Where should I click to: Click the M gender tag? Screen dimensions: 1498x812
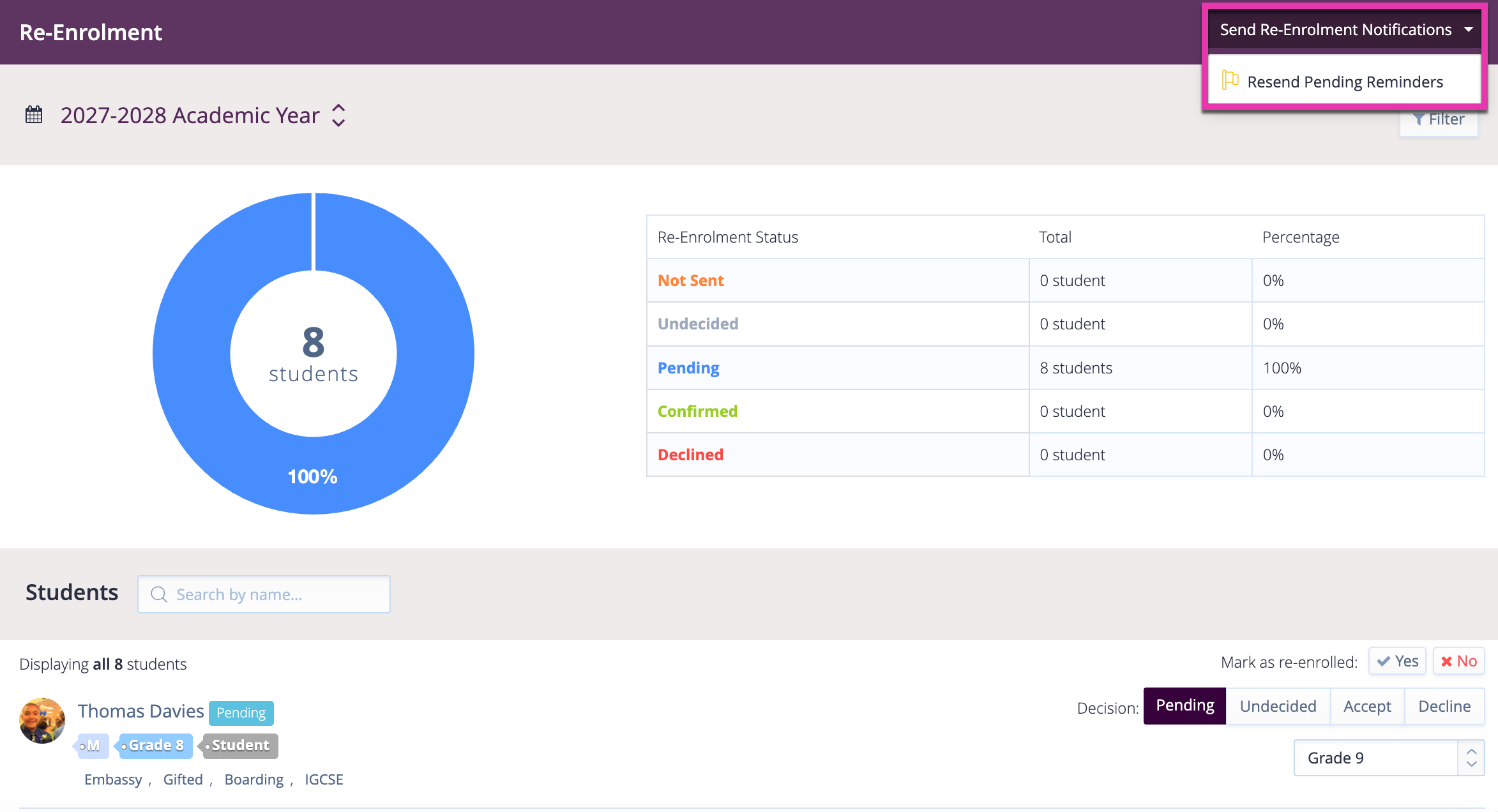click(93, 746)
